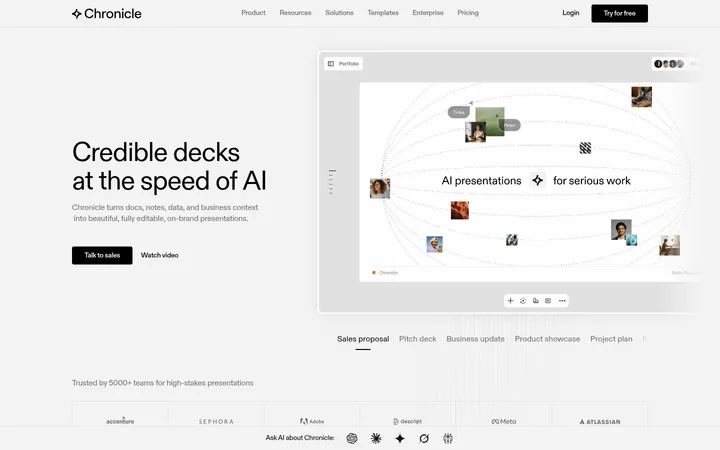Click the Try for free button
Screen dimensions: 720x450
click(x=619, y=13)
